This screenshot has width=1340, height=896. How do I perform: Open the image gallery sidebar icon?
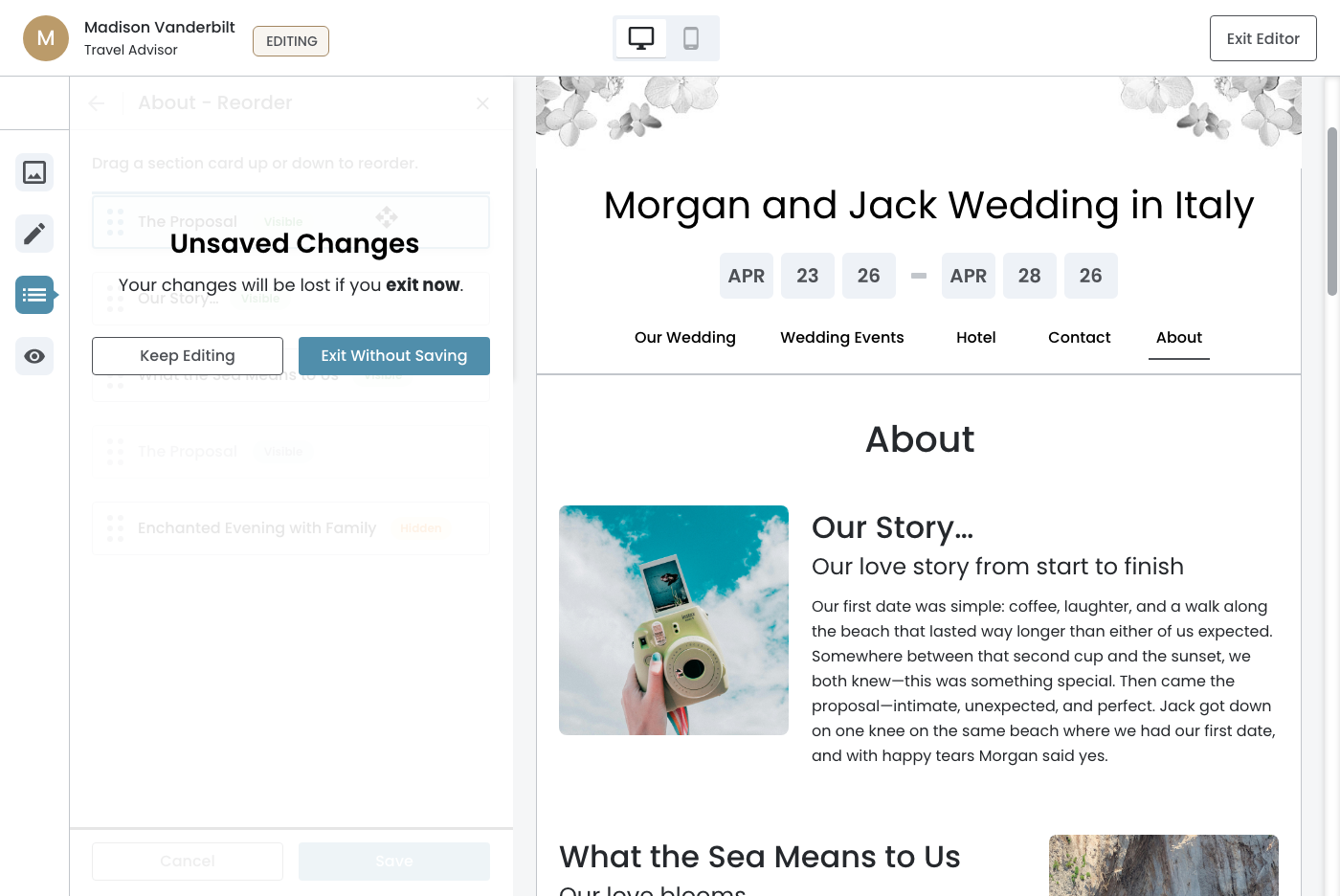[34, 172]
